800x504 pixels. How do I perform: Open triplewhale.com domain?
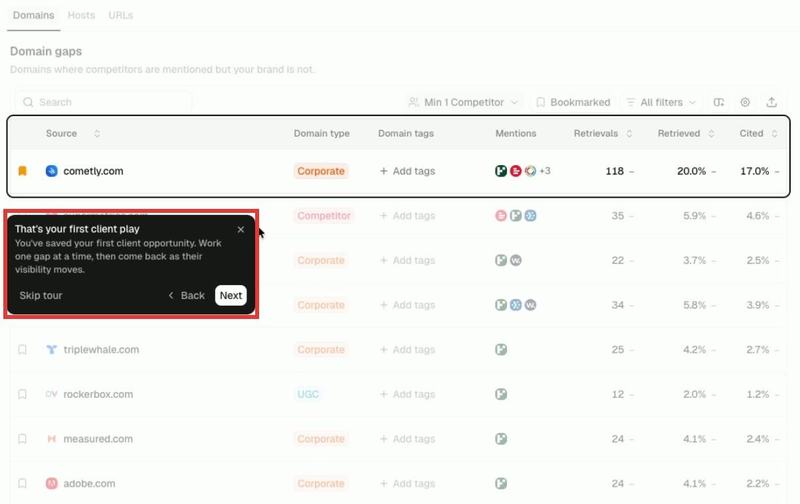[x=101, y=349]
